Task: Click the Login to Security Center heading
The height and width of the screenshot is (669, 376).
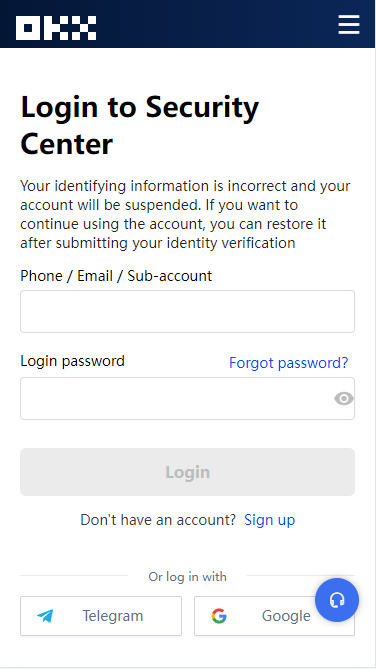Action: (x=140, y=125)
